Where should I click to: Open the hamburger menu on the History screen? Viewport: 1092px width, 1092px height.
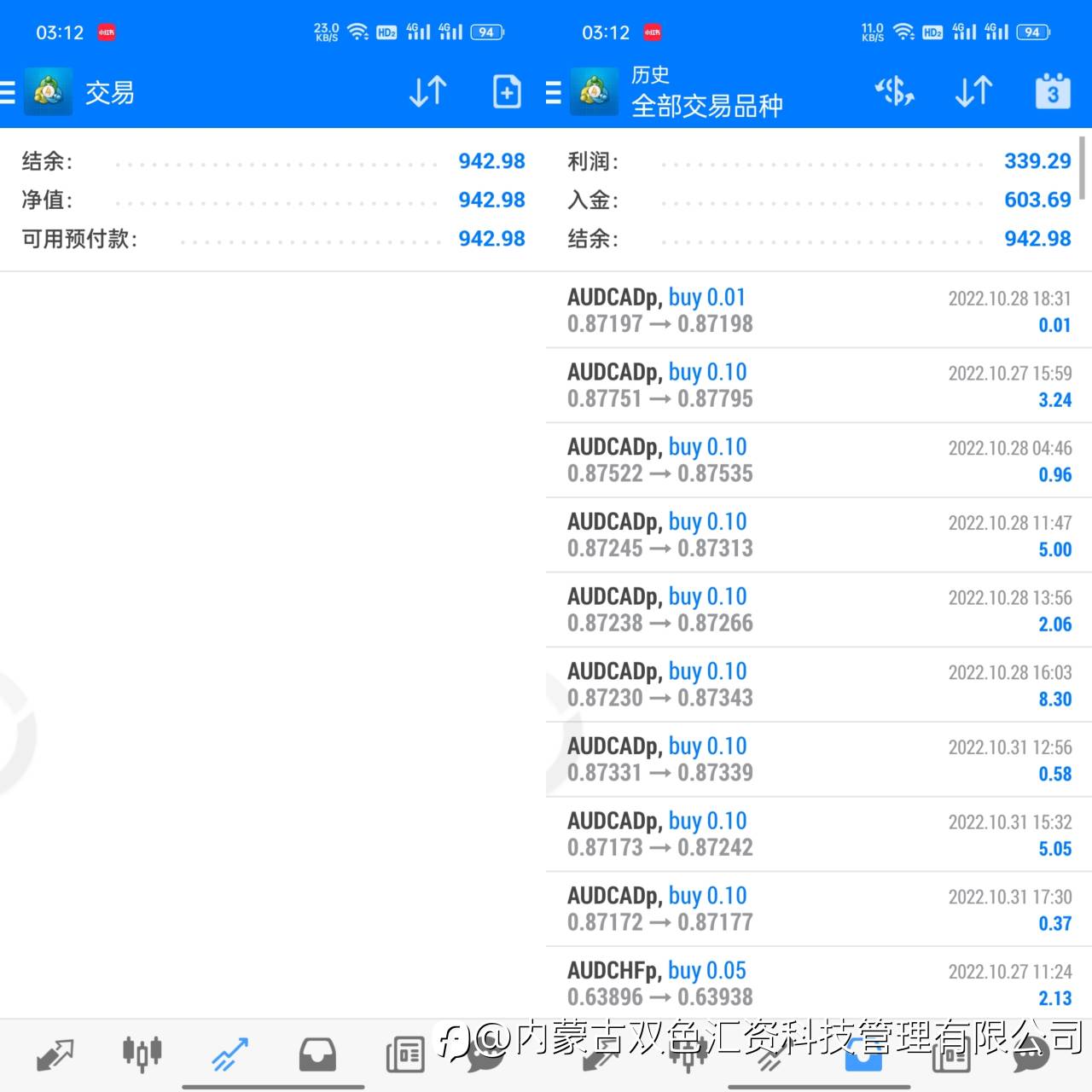[x=554, y=91]
